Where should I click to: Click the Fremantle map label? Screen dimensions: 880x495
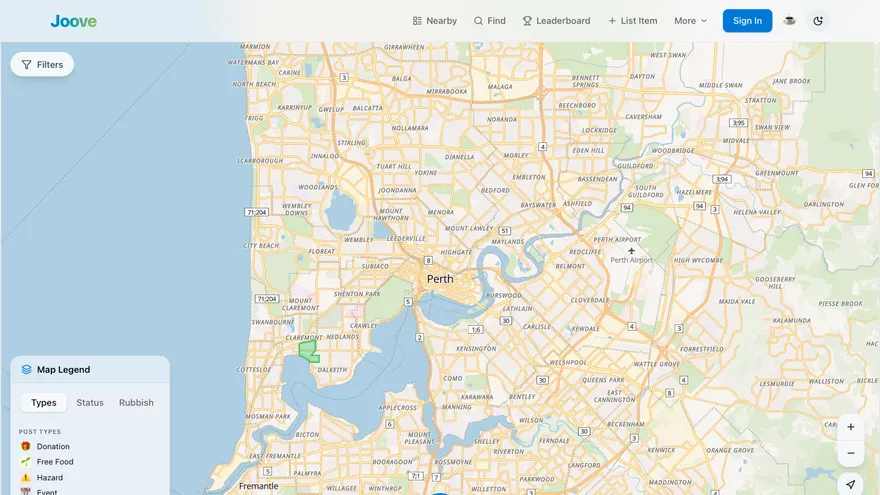click(258, 486)
